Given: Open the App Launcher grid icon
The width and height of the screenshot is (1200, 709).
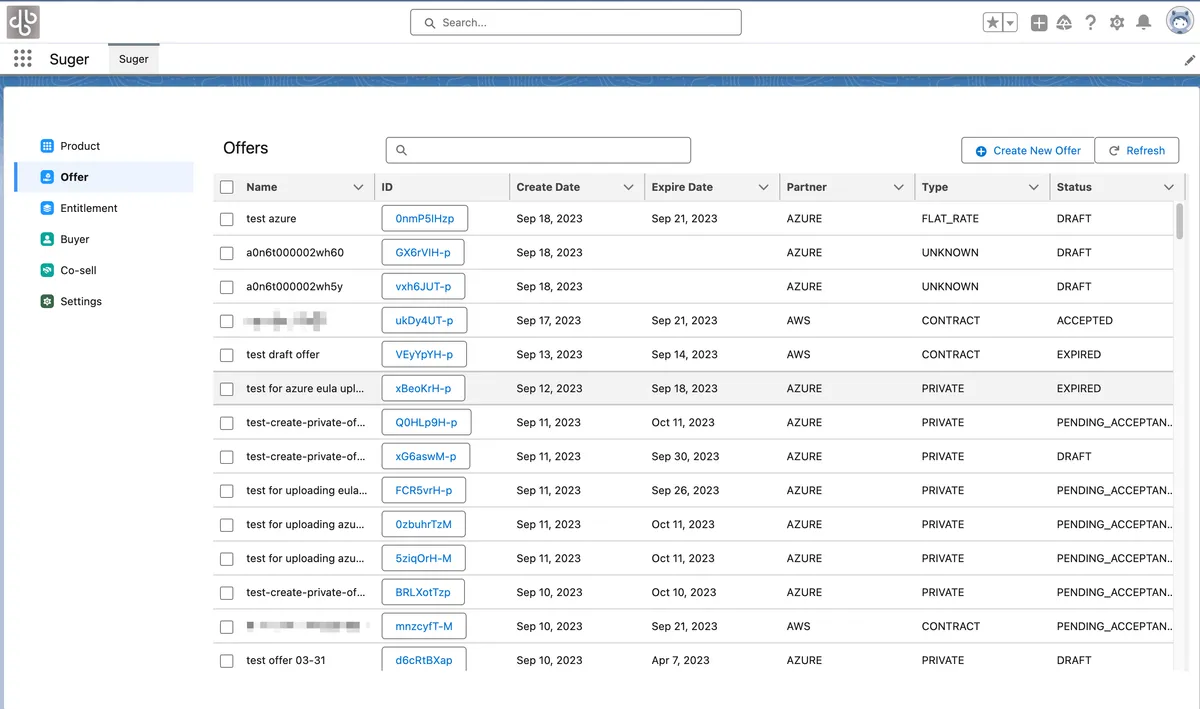Looking at the screenshot, I should click(23, 59).
